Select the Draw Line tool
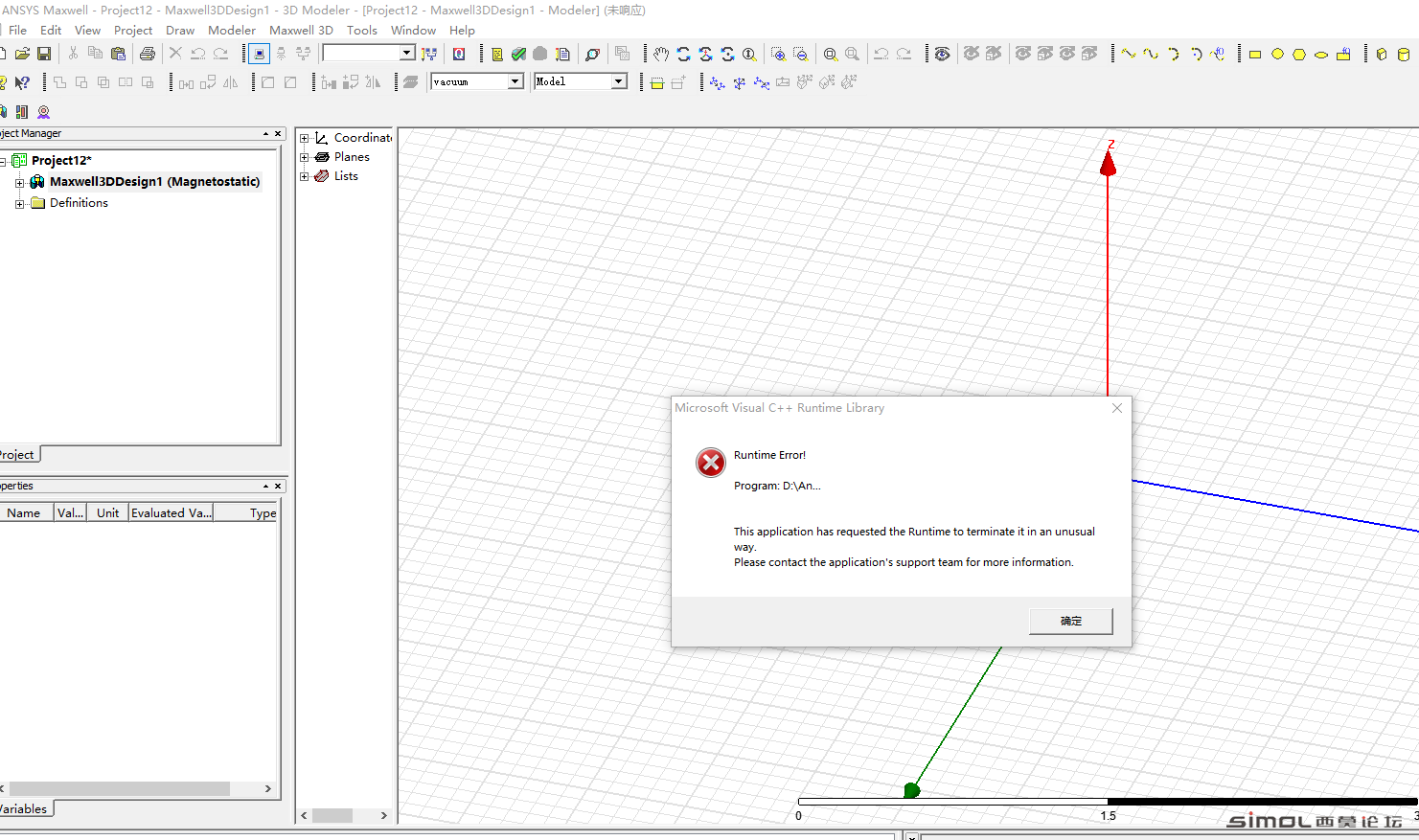Screen dimensions: 1419x840 click(1129, 54)
